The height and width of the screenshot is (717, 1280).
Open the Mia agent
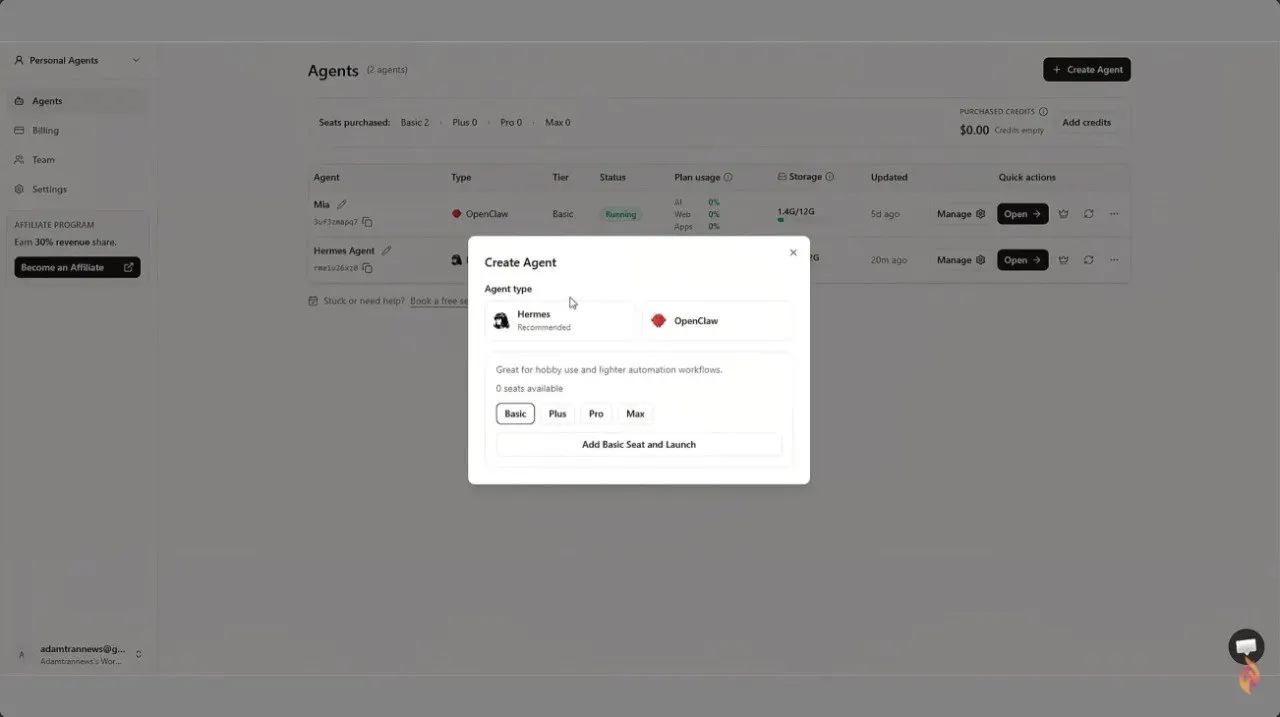(1022, 214)
